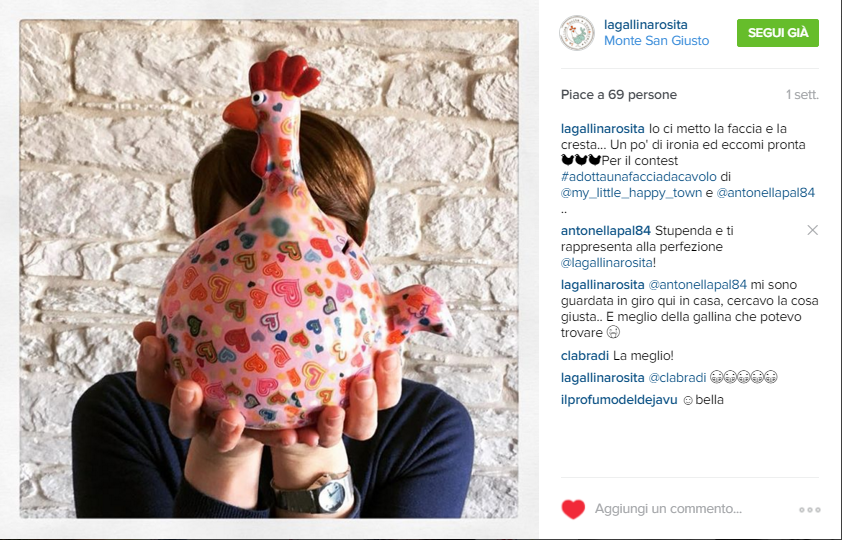
Task: Open lagallinarosita username in header
Action: coord(645,25)
